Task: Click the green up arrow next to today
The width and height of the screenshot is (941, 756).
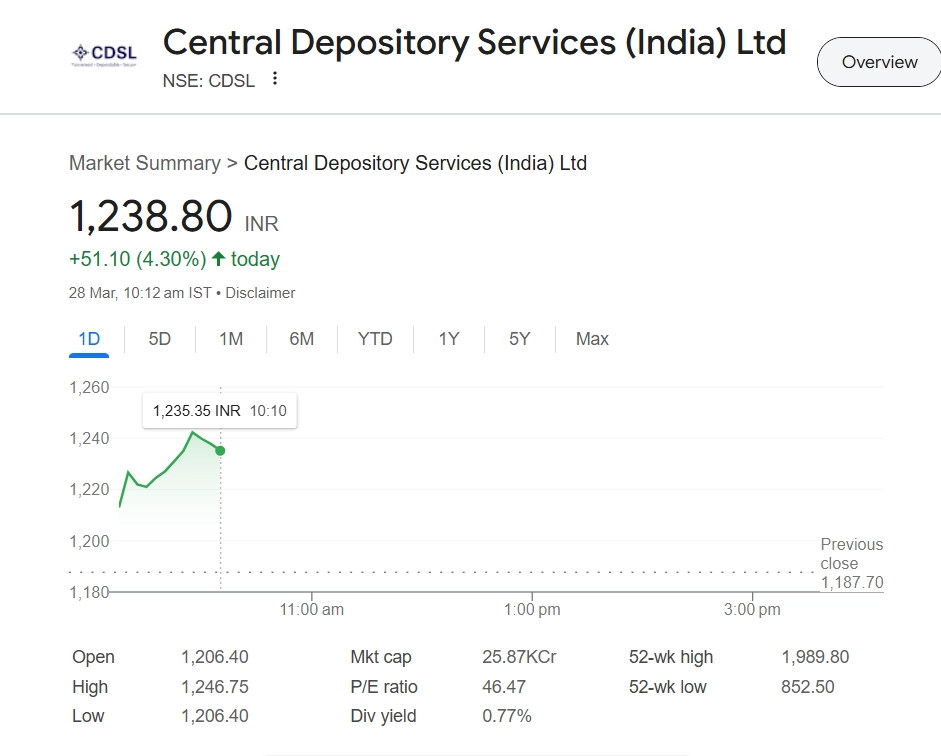Action: point(218,259)
